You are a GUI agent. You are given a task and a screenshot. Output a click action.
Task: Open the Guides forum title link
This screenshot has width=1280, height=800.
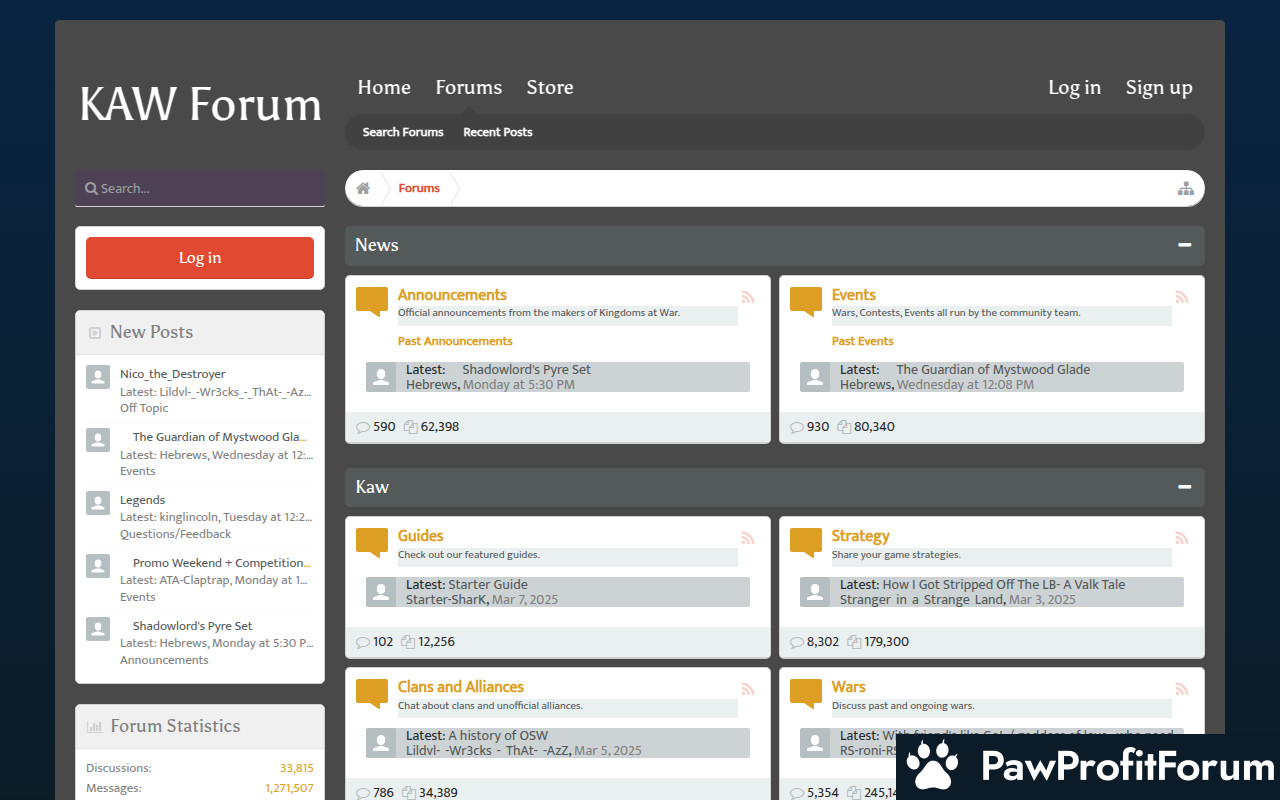coord(421,536)
